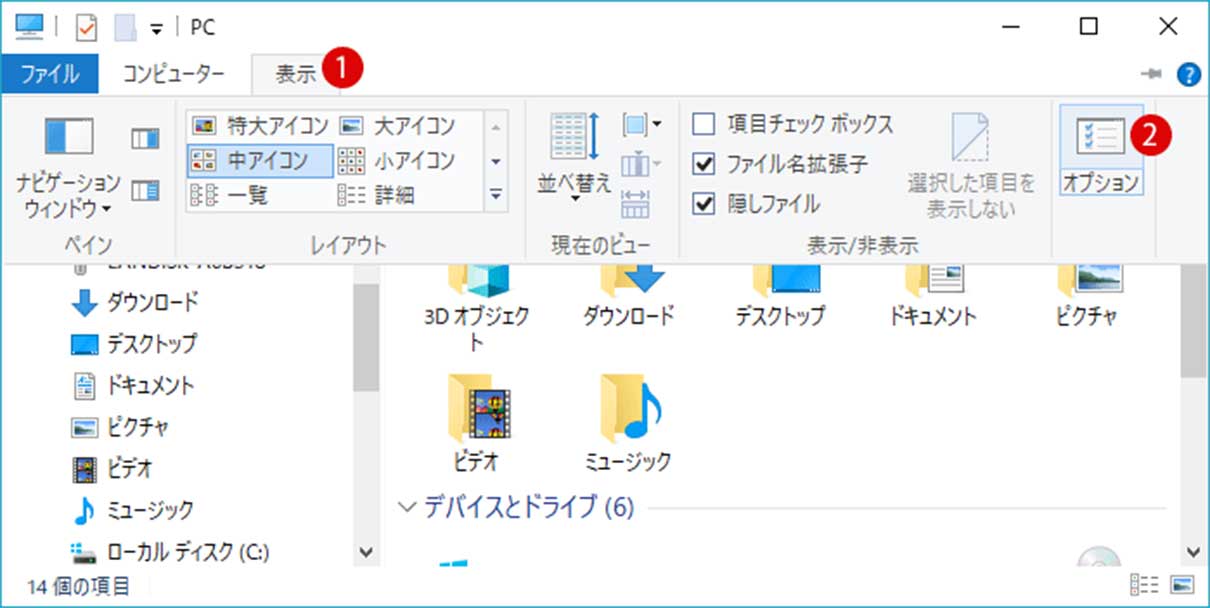This screenshot has height=608, width=1210.
Task: Open the ナビゲーション ウィンドウ menu
Action: pyautogui.click(x=68, y=165)
